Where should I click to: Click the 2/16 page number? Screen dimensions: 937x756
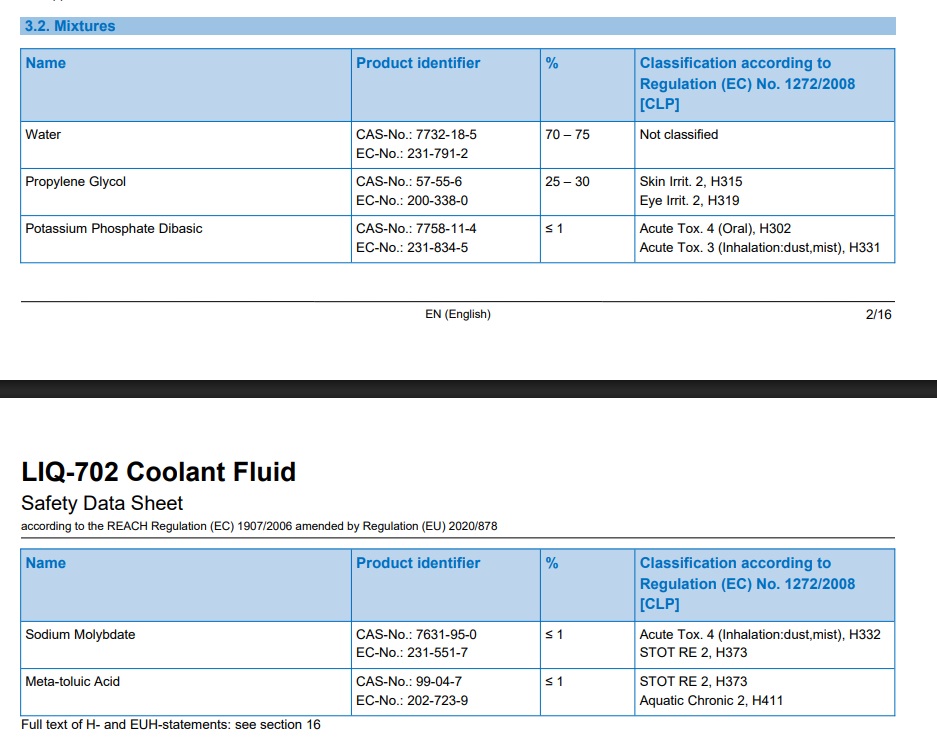click(x=878, y=314)
